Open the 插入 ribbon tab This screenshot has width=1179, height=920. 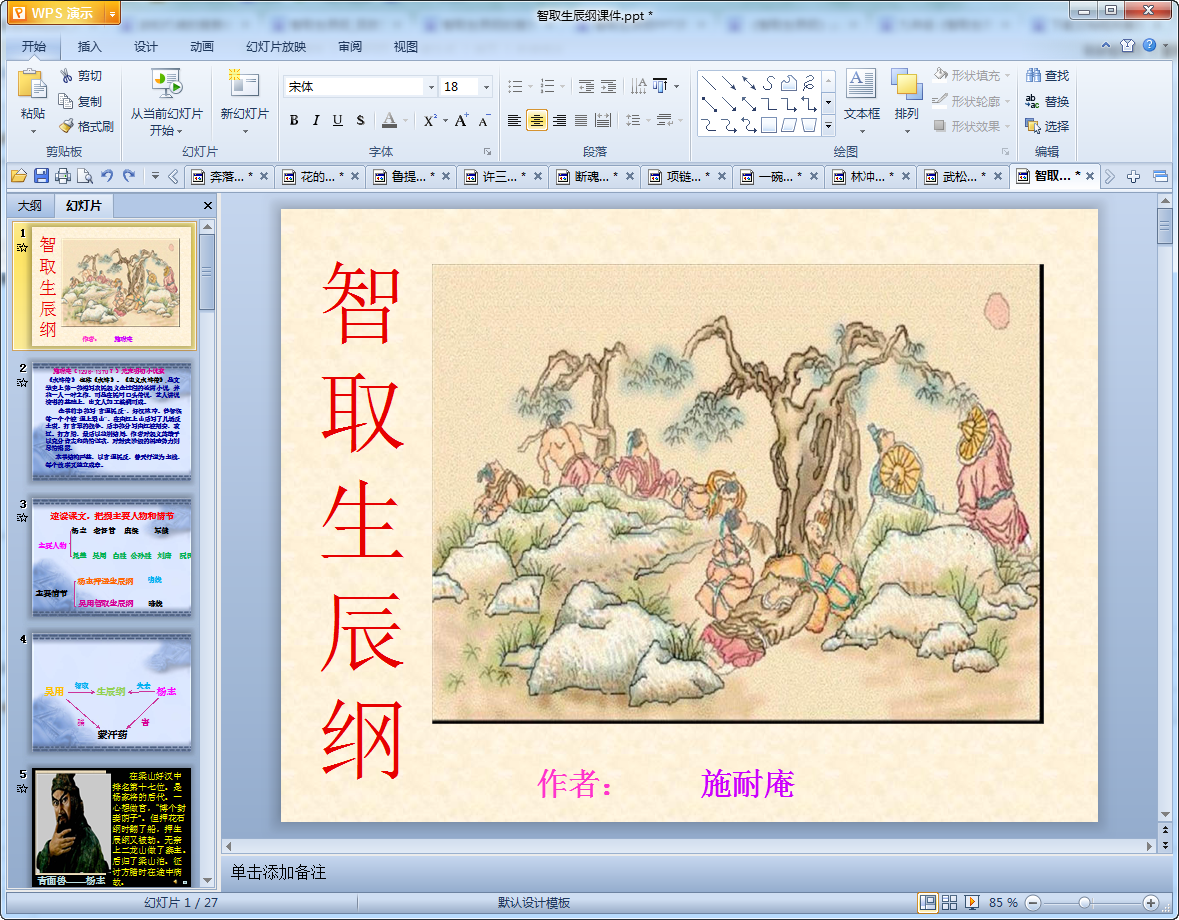click(89, 47)
